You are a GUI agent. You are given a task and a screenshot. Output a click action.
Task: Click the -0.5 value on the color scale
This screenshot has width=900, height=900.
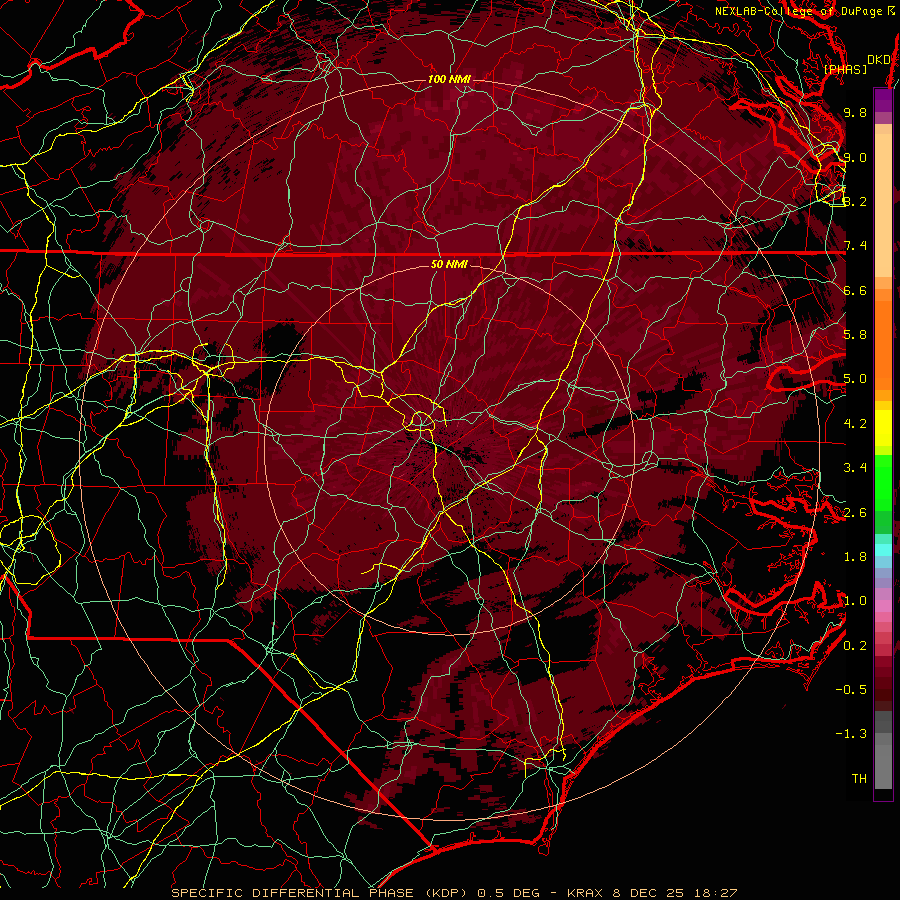pyautogui.click(x=851, y=690)
